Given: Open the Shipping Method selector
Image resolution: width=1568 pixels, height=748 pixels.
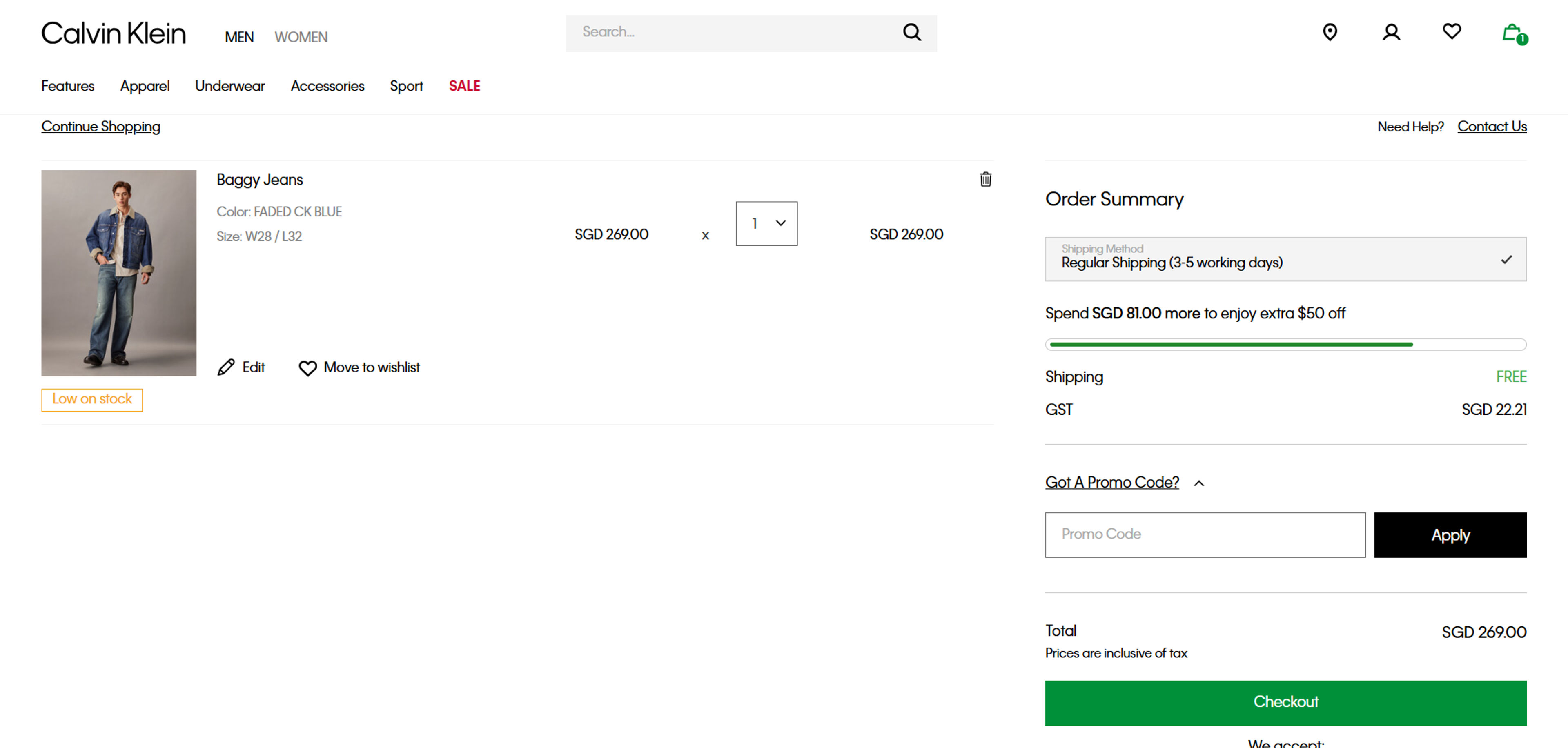Looking at the screenshot, I should click(1285, 259).
